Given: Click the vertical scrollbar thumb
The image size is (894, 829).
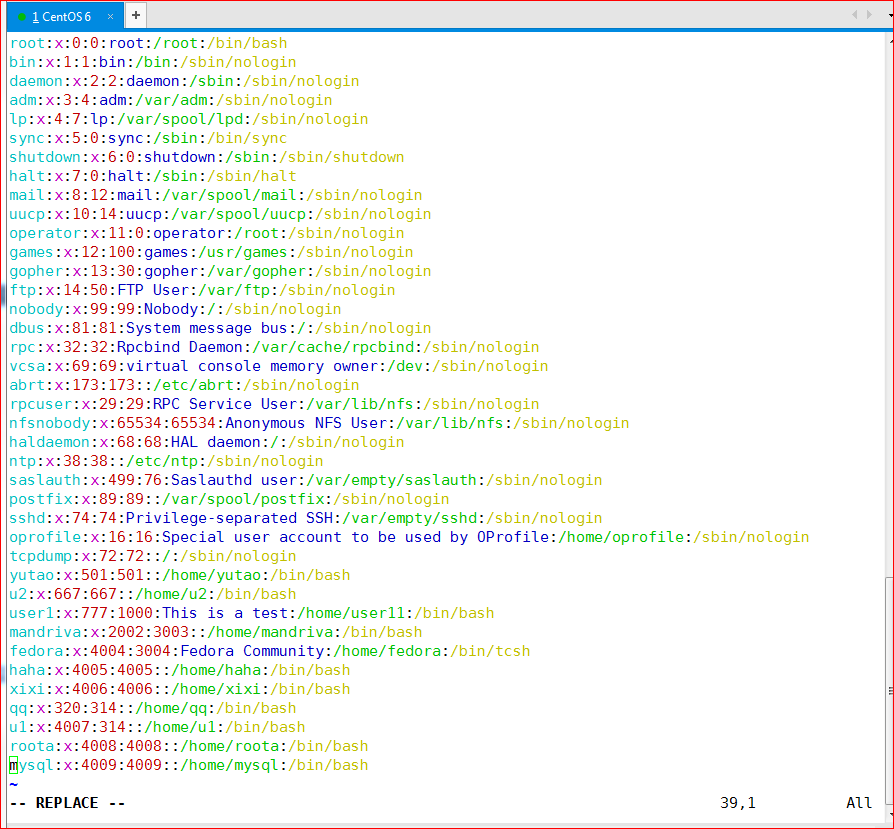Looking at the screenshot, I should click(x=889, y=690).
